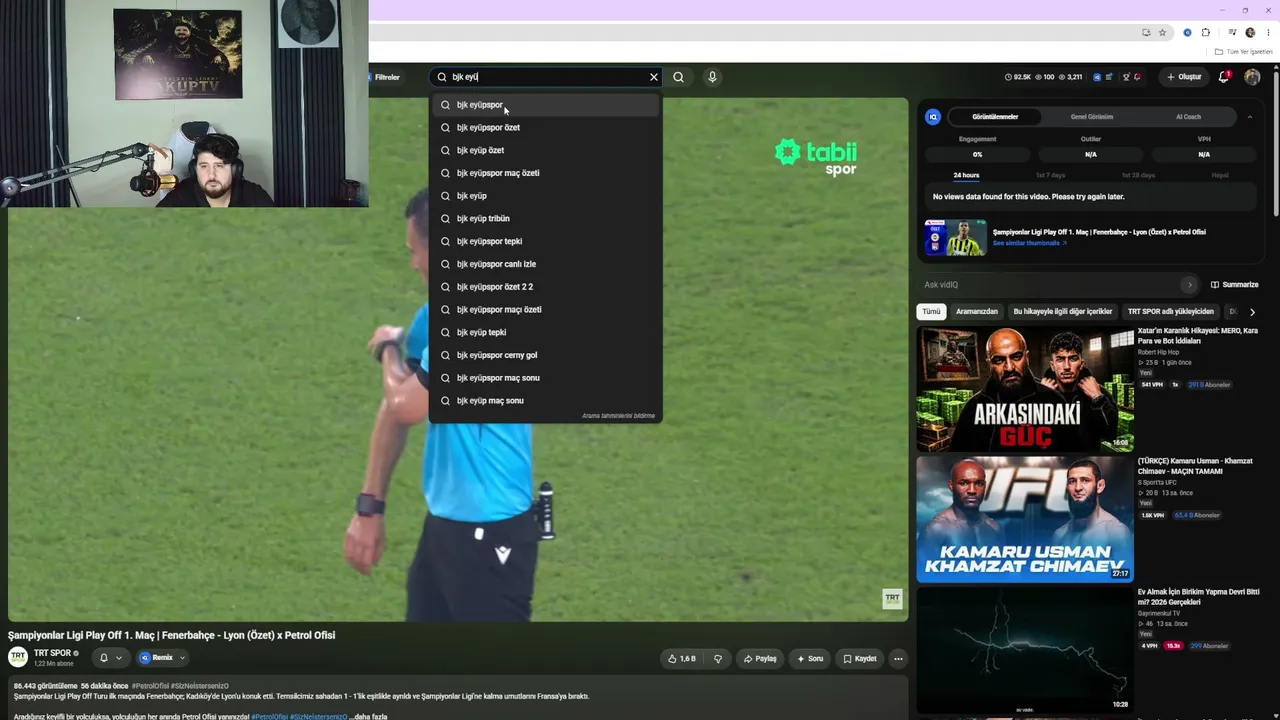Select the Hepsi time range
Viewport: 1280px width, 720px height.
point(1220,175)
